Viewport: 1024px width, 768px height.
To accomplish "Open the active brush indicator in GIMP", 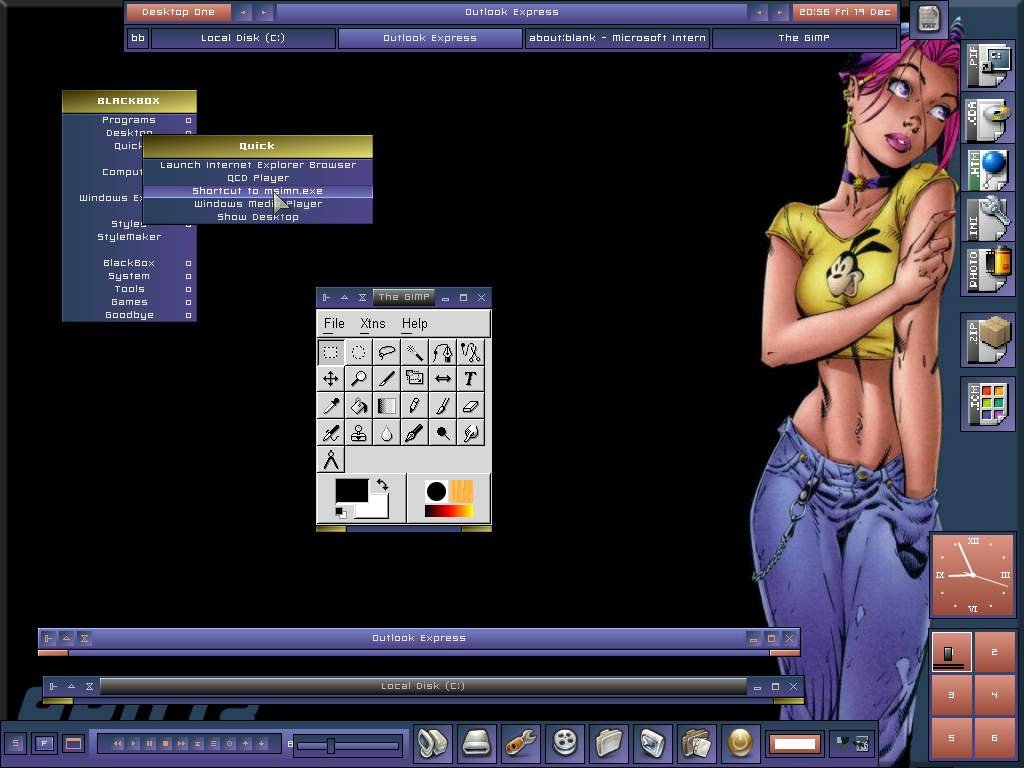I will tap(436, 491).
